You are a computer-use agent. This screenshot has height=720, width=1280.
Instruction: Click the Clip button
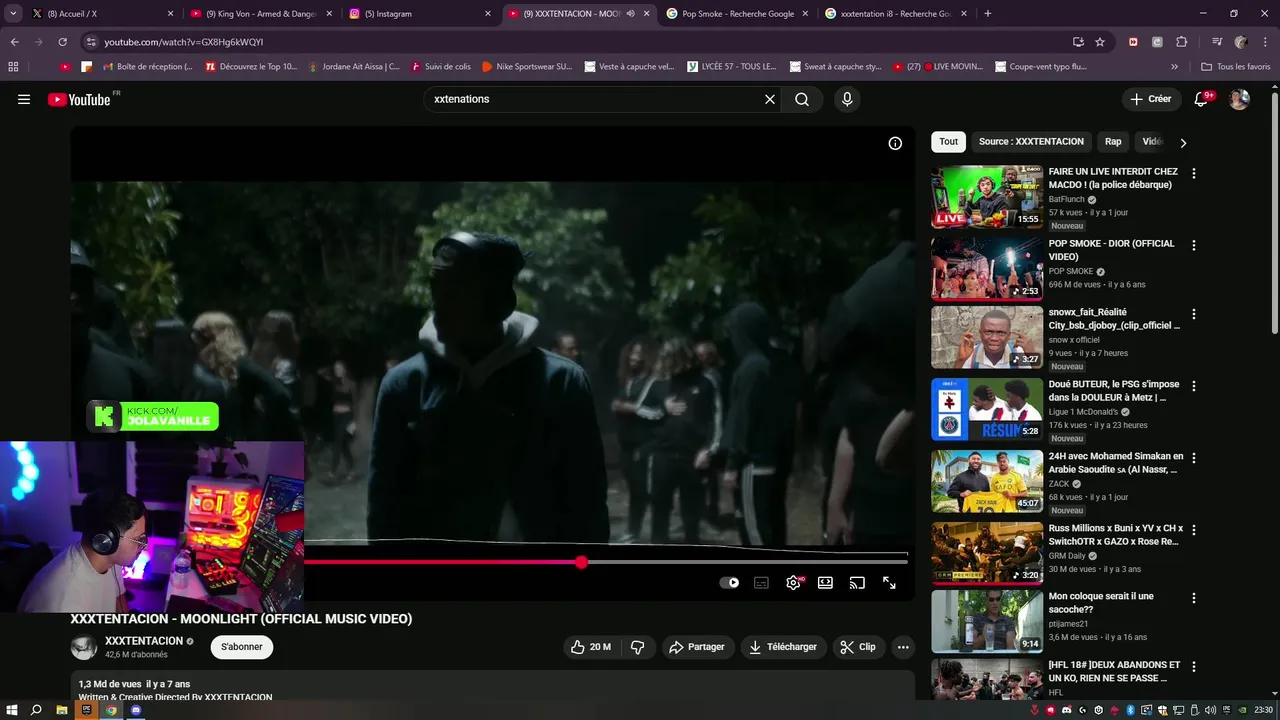click(x=858, y=647)
